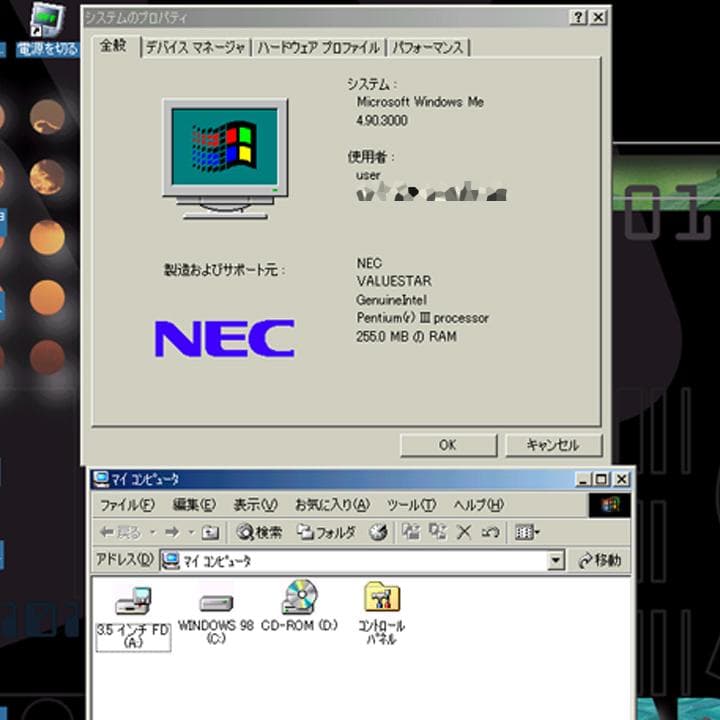720x720 pixels.
Task: Click the キャンセル button
Action: (x=553, y=445)
